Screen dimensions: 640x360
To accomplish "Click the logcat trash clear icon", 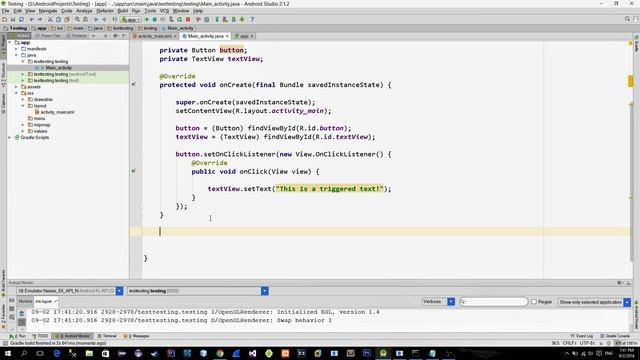I will (22, 313).
